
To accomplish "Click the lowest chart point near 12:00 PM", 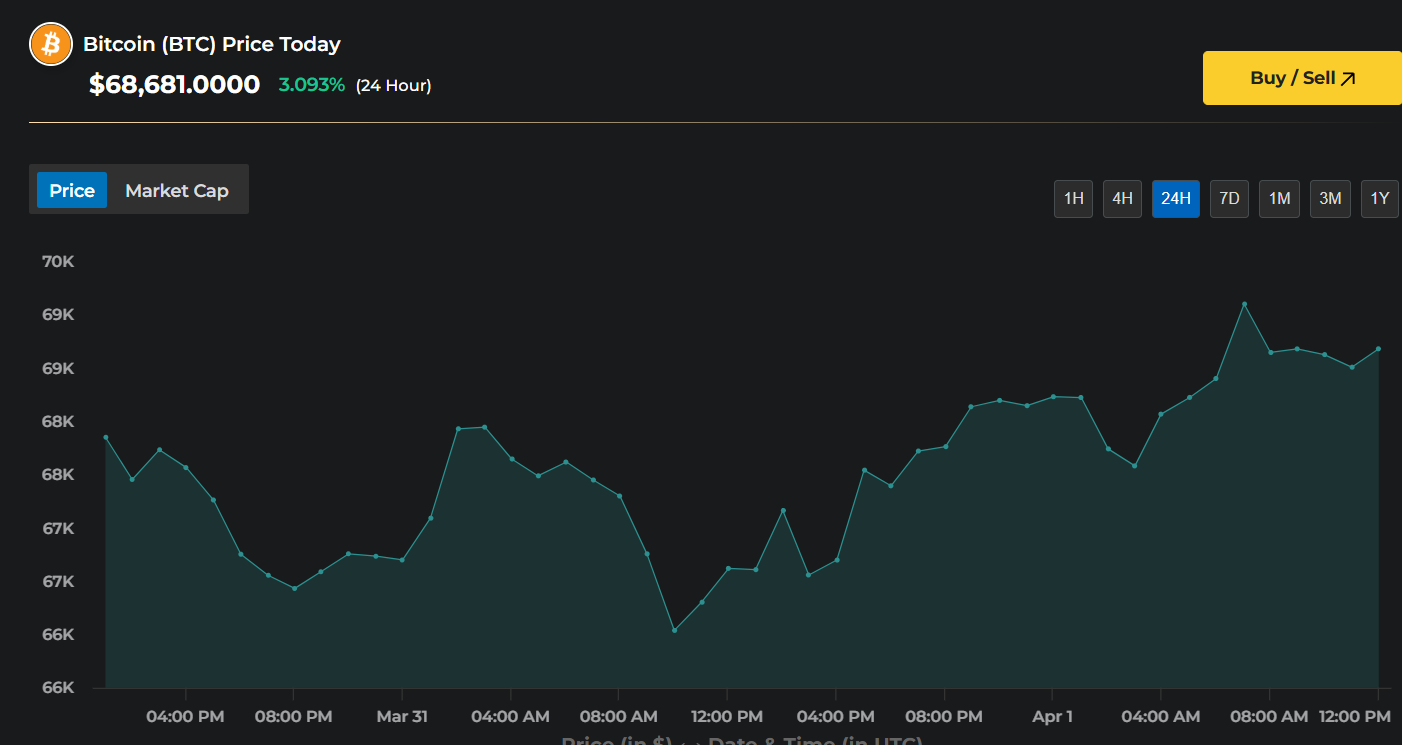I will click(x=673, y=630).
